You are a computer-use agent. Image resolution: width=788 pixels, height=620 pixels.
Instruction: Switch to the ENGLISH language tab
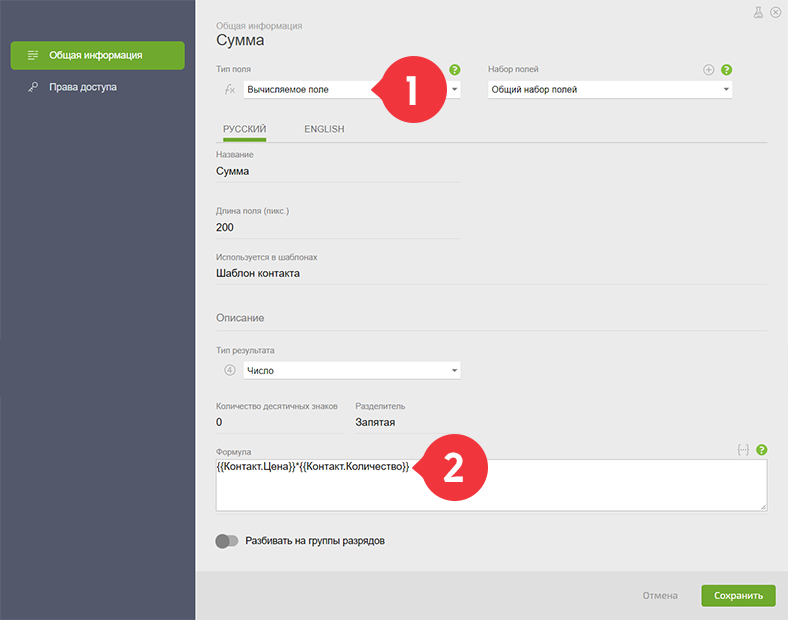(324, 129)
